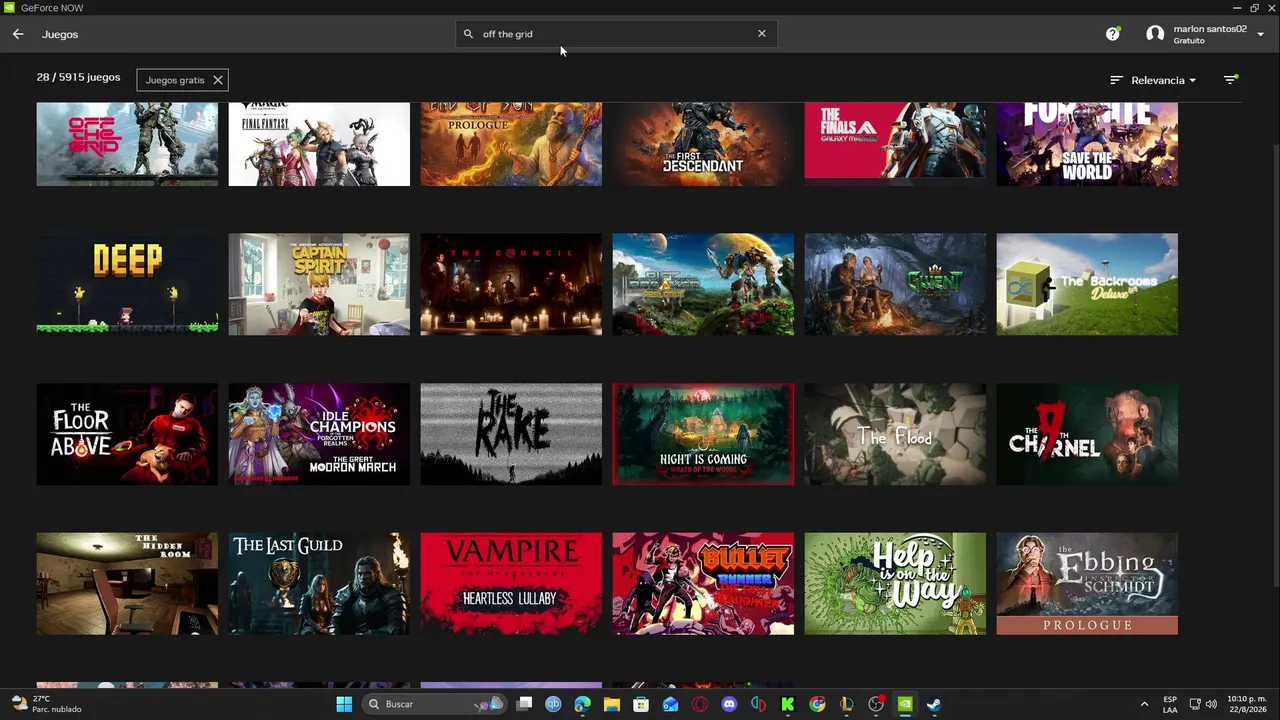Select The Last Guild game tile

(319, 584)
